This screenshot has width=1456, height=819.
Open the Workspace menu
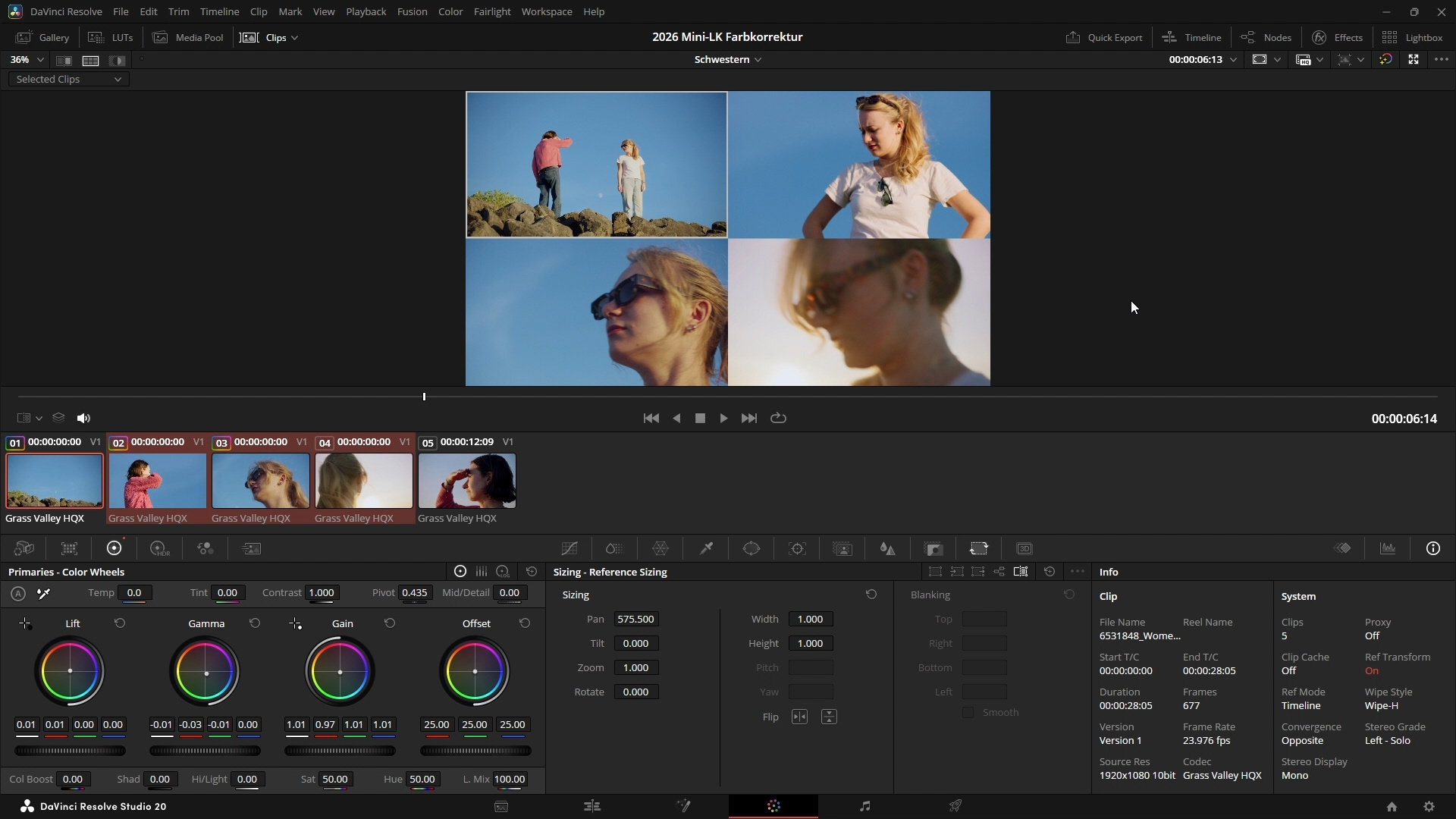(546, 11)
